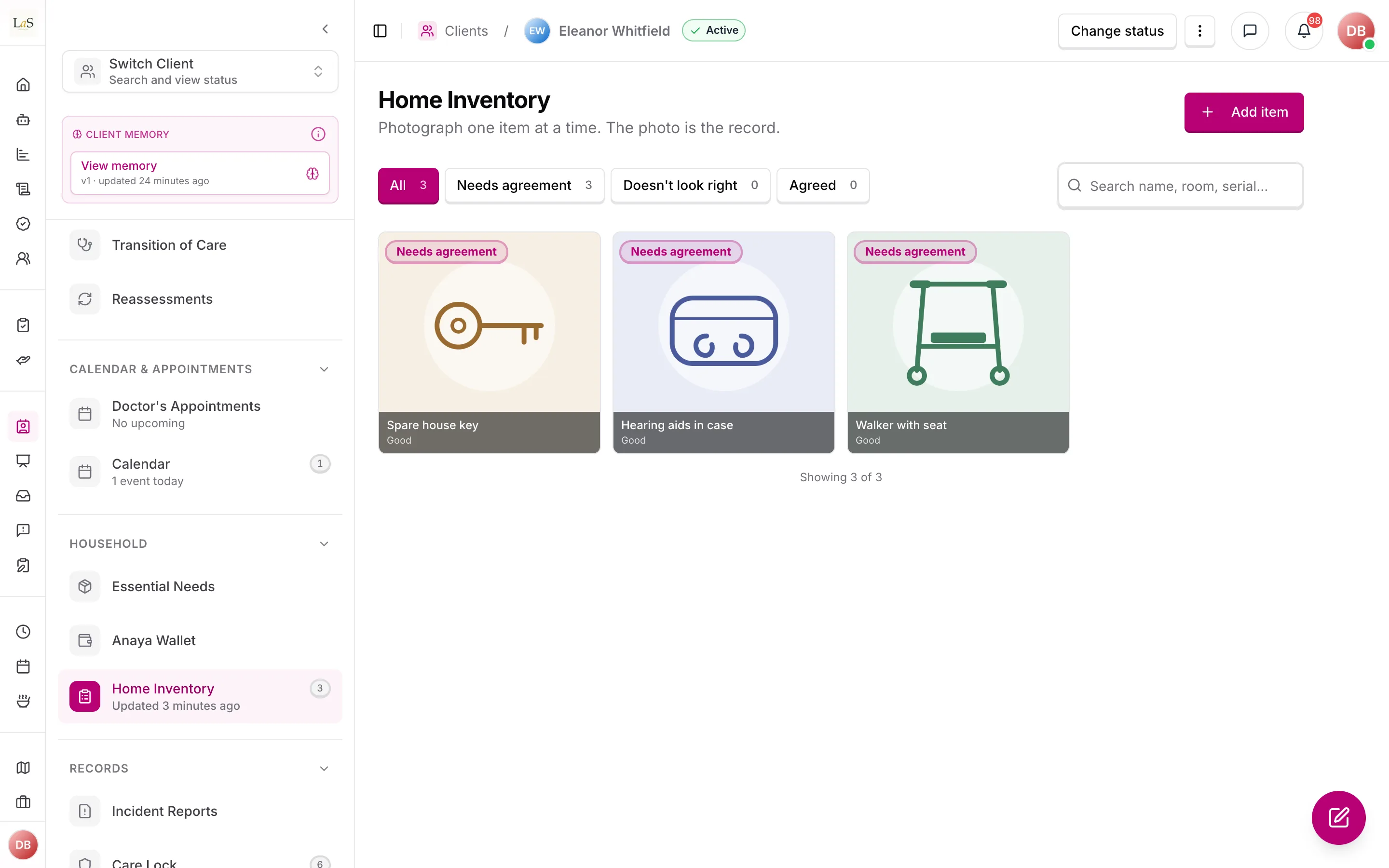Open the chat messages icon in header
Viewport: 1389px width, 868px height.
[1250, 30]
